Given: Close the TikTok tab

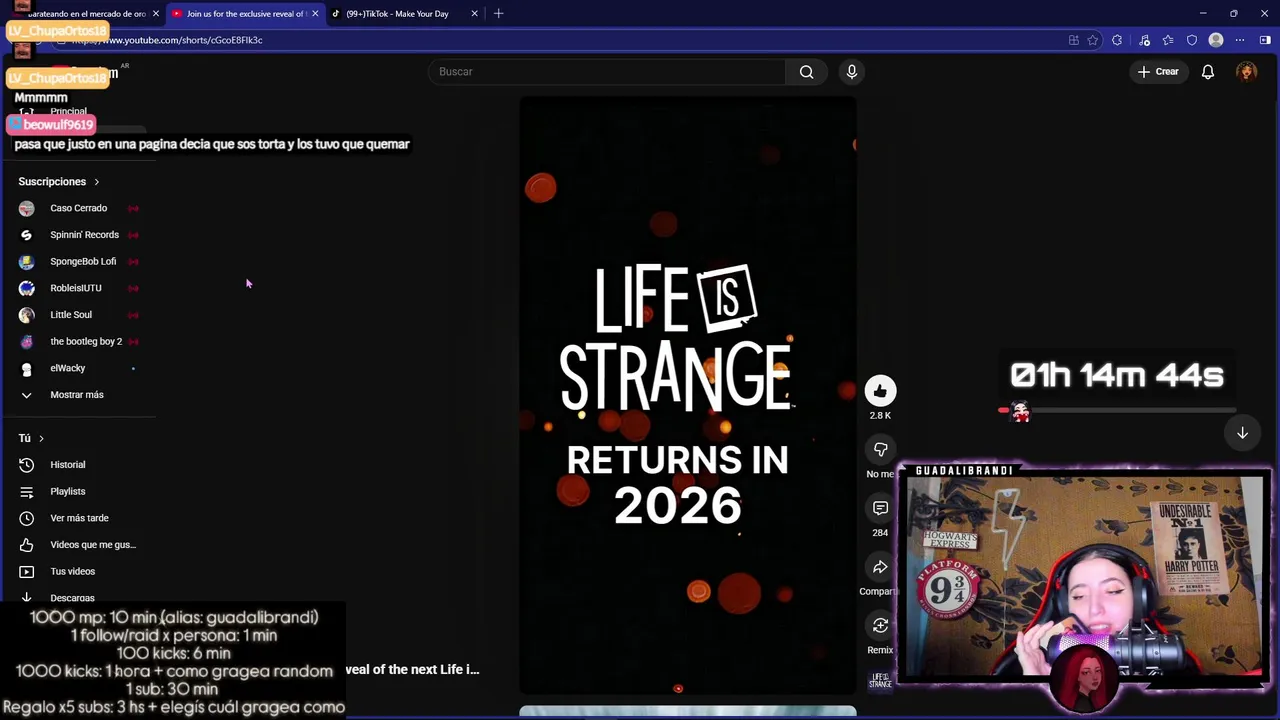Looking at the screenshot, I should [x=474, y=14].
